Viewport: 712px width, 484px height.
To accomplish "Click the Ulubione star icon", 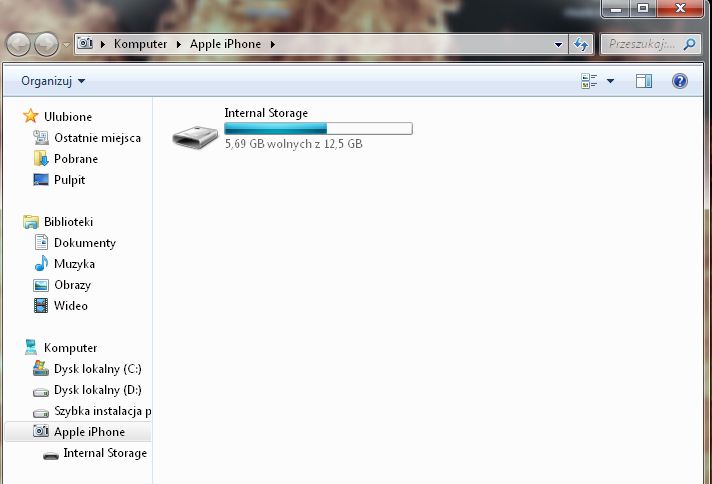I will click(30, 116).
